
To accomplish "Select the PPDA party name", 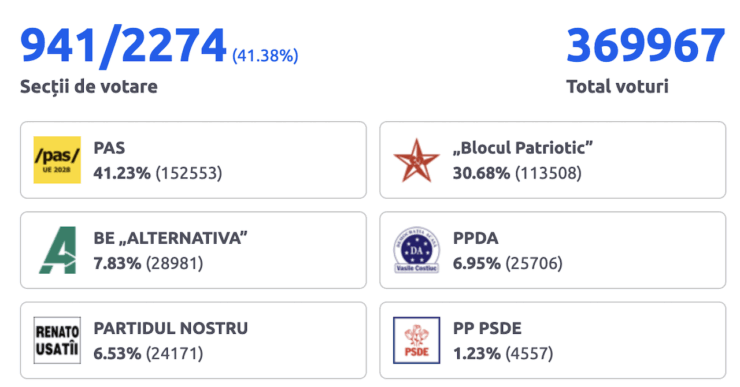I will click(x=476, y=238).
